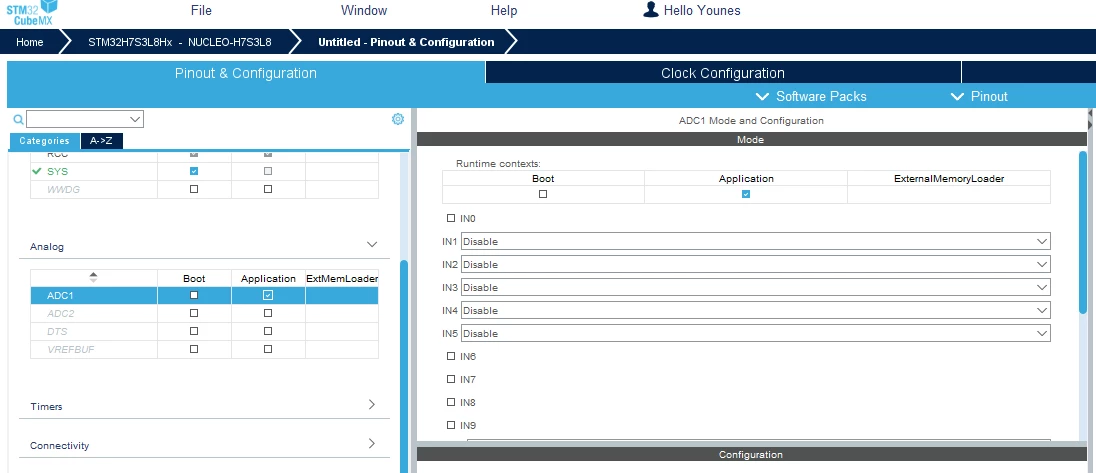Click Hello Younes account link

702,10
